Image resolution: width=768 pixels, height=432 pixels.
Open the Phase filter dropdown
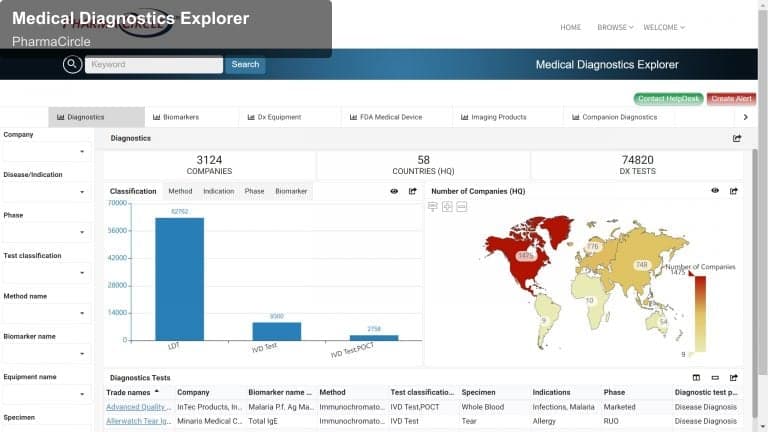pyautogui.click(x=47, y=232)
